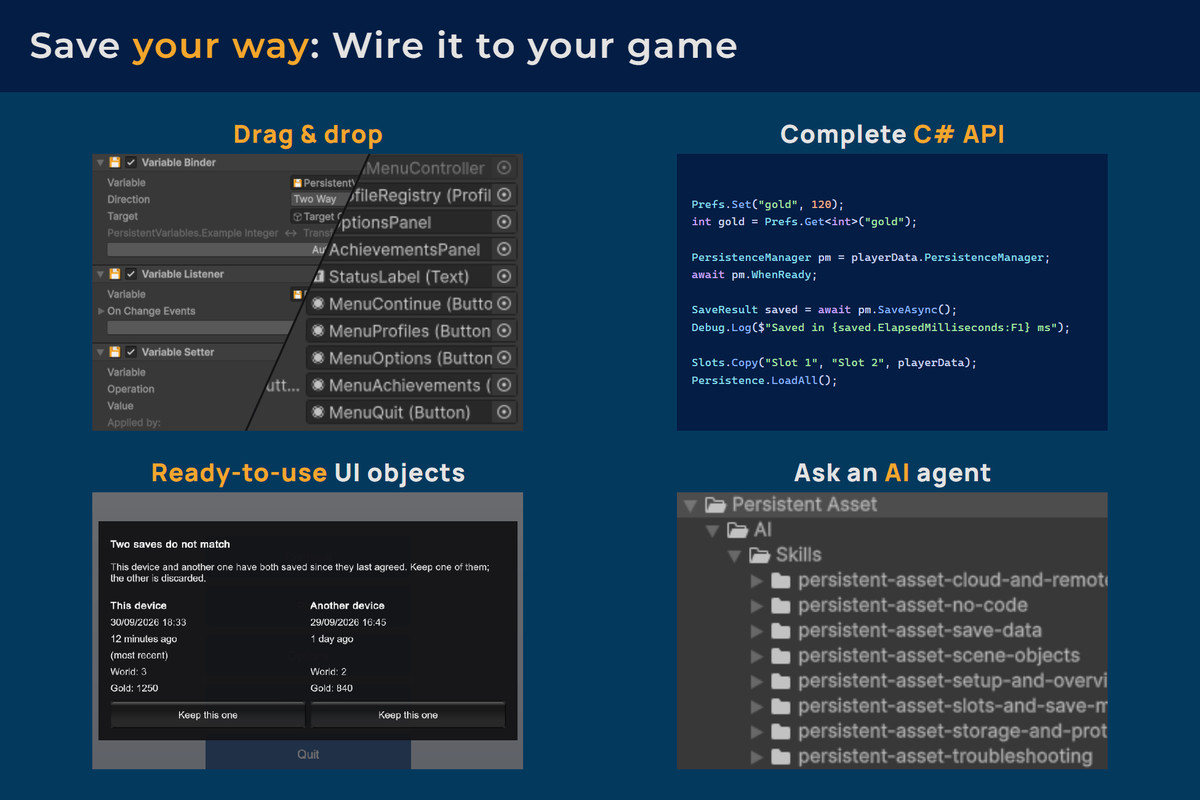Click folder icon of persistent-asset-slots-and-save
Screen dimensions: 1200x800
click(x=781, y=706)
